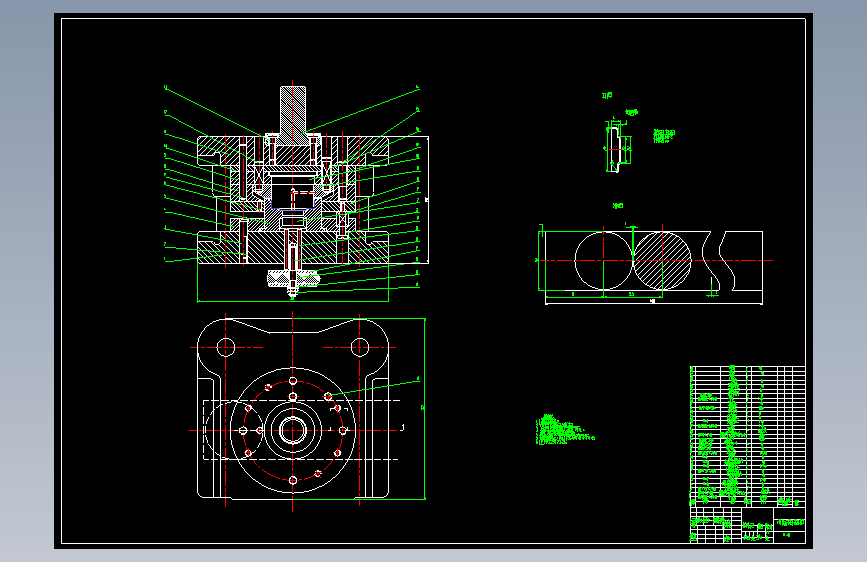Click the hatched nut below the die section
The height and width of the screenshot is (562, 867).
[x=293, y=278]
